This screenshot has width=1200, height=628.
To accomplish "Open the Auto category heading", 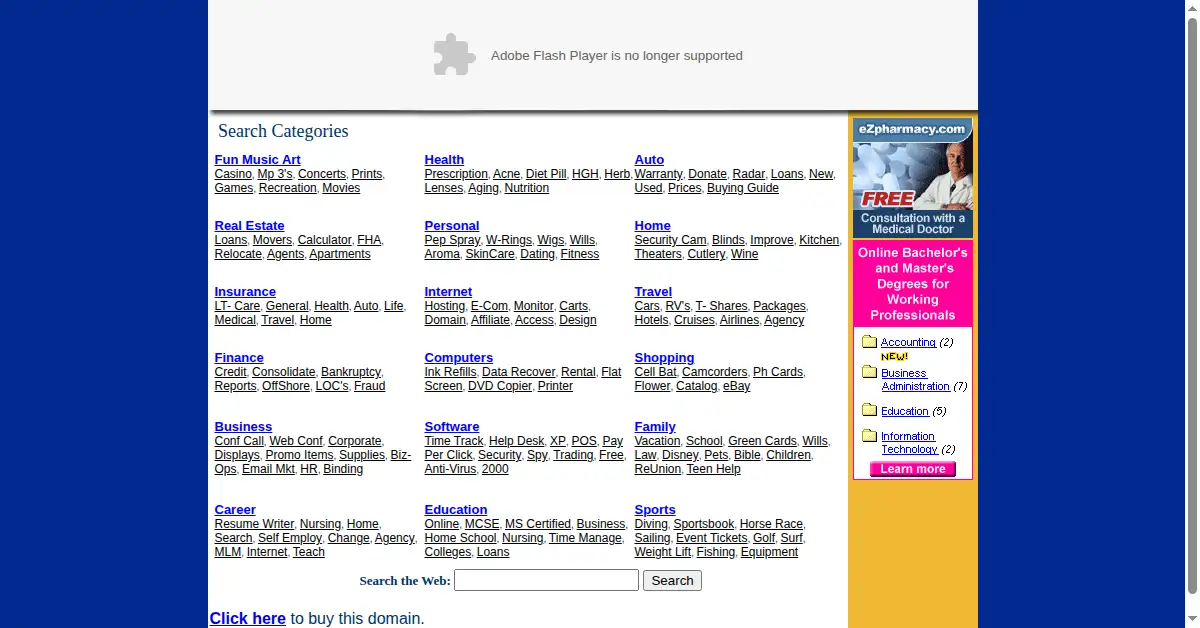I will pyautogui.click(x=649, y=160).
